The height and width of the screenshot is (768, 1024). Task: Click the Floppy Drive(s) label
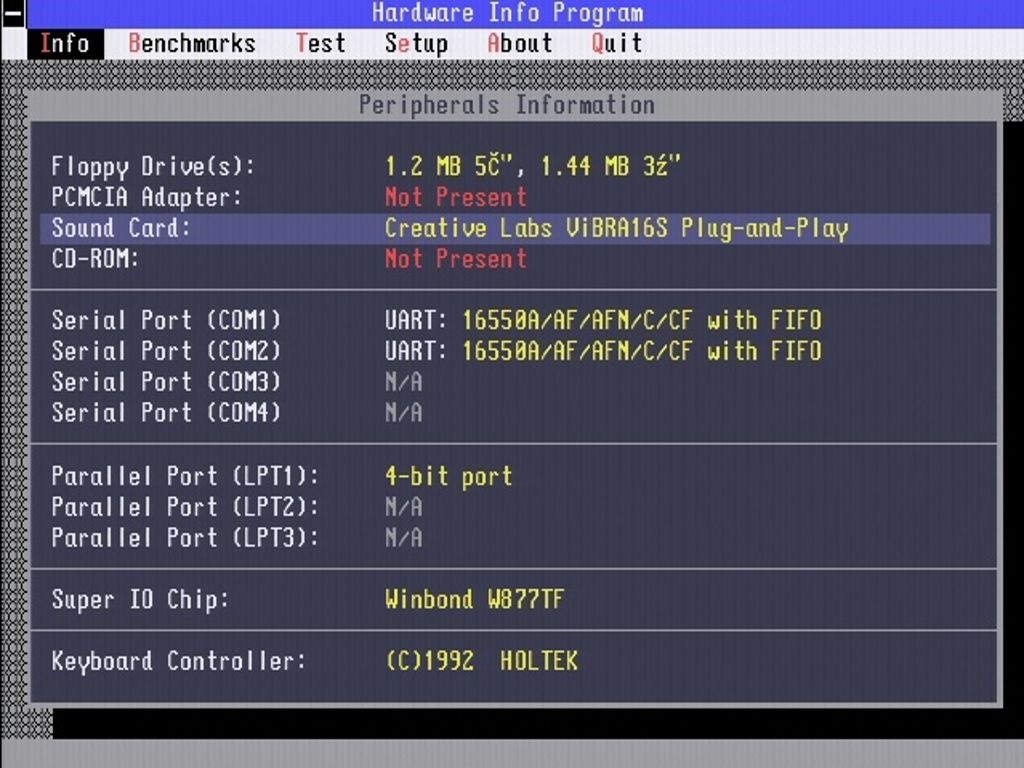(153, 167)
